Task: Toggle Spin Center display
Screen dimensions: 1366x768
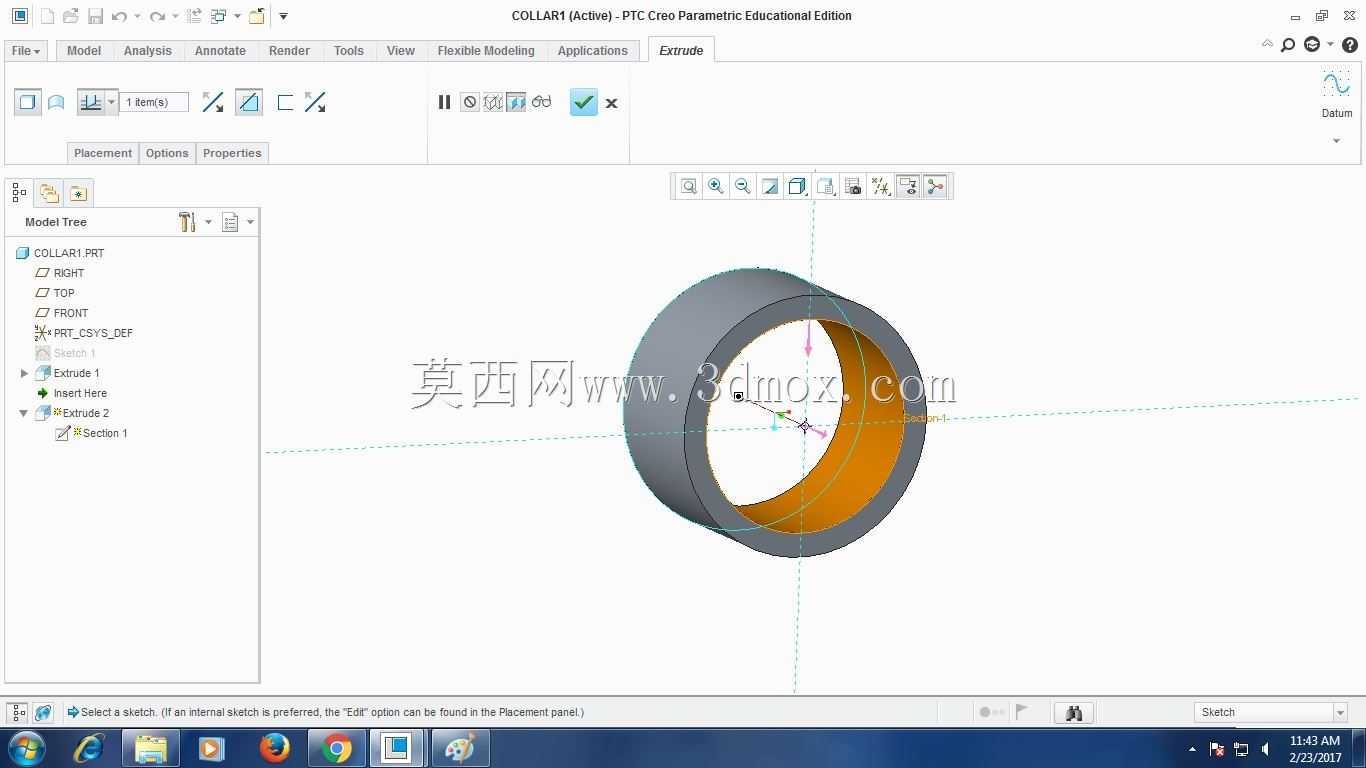Action: (936, 186)
